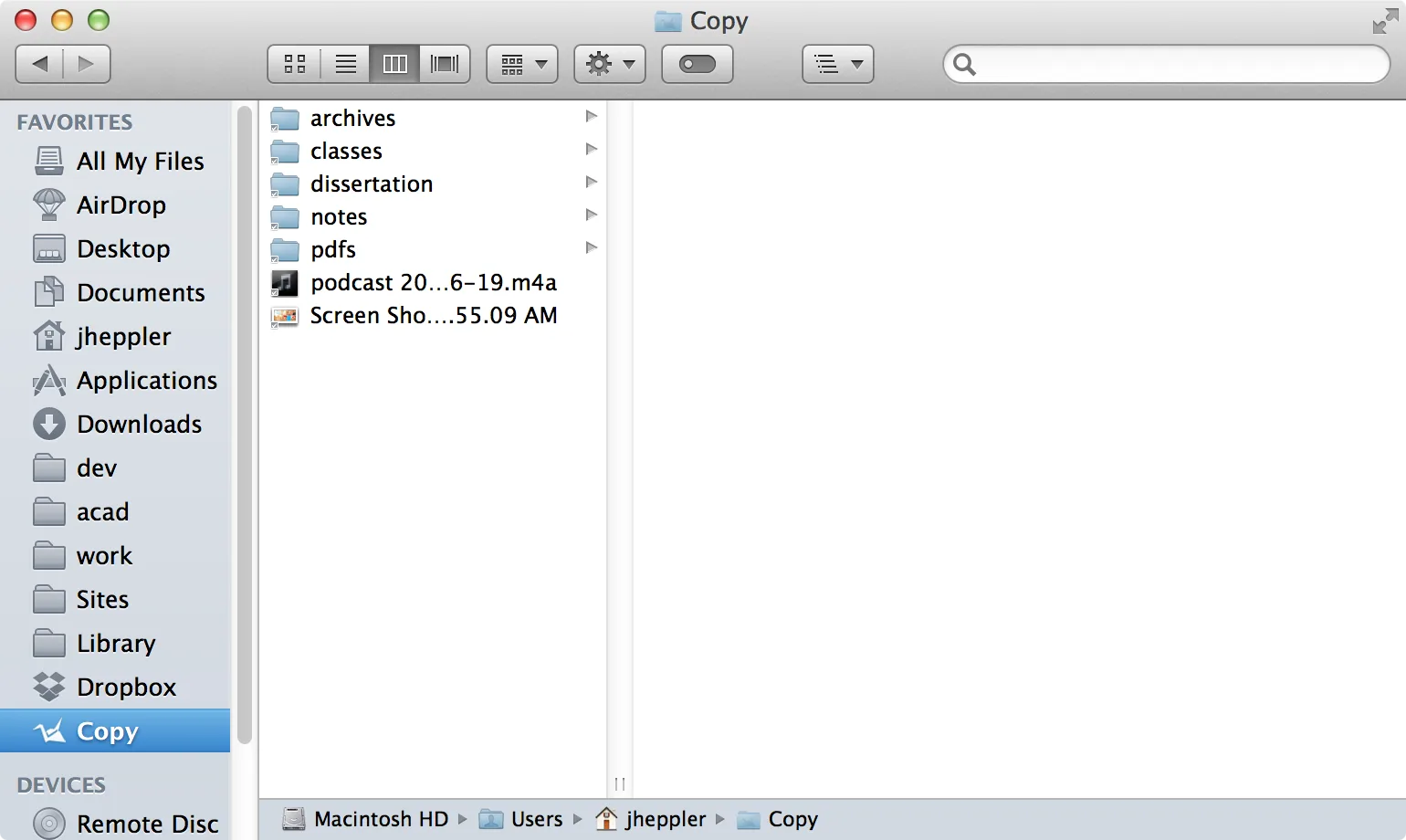Expand the classes folder arrow
The image size is (1406, 840).
click(592, 149)
